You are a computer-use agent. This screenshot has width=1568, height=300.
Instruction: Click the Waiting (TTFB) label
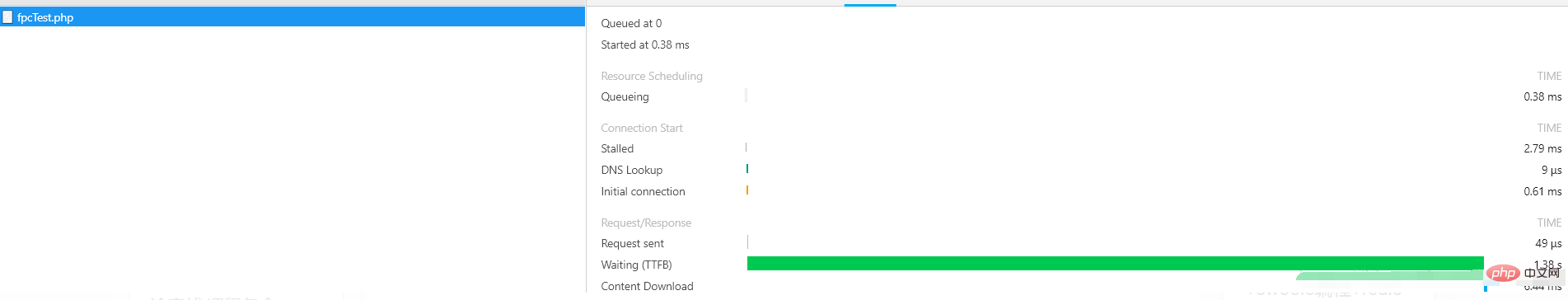(636, 265)
